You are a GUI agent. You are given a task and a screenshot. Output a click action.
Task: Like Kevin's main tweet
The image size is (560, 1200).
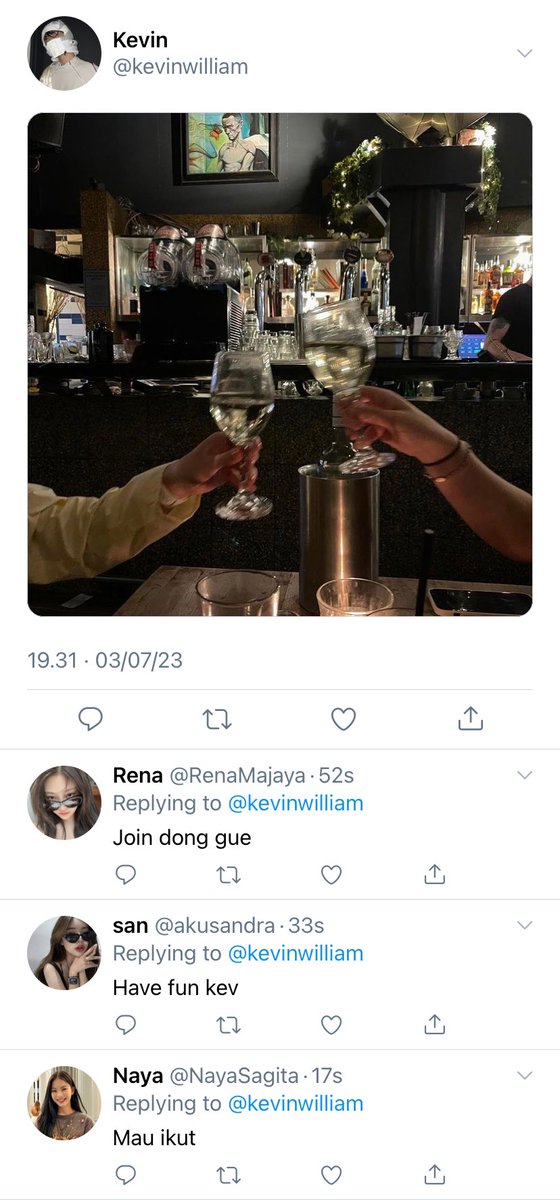343,718
